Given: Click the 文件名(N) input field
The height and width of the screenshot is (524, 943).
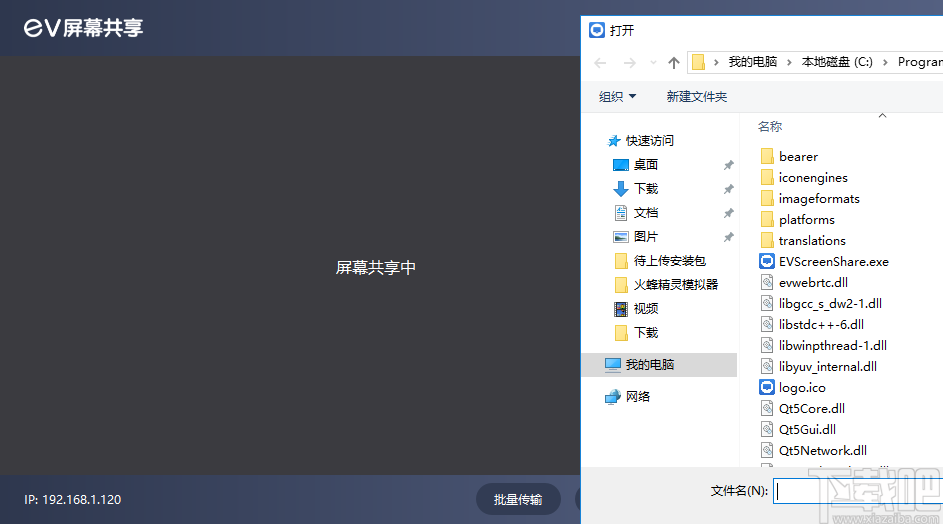Looking at the screenshot, I should click(858, 492).
